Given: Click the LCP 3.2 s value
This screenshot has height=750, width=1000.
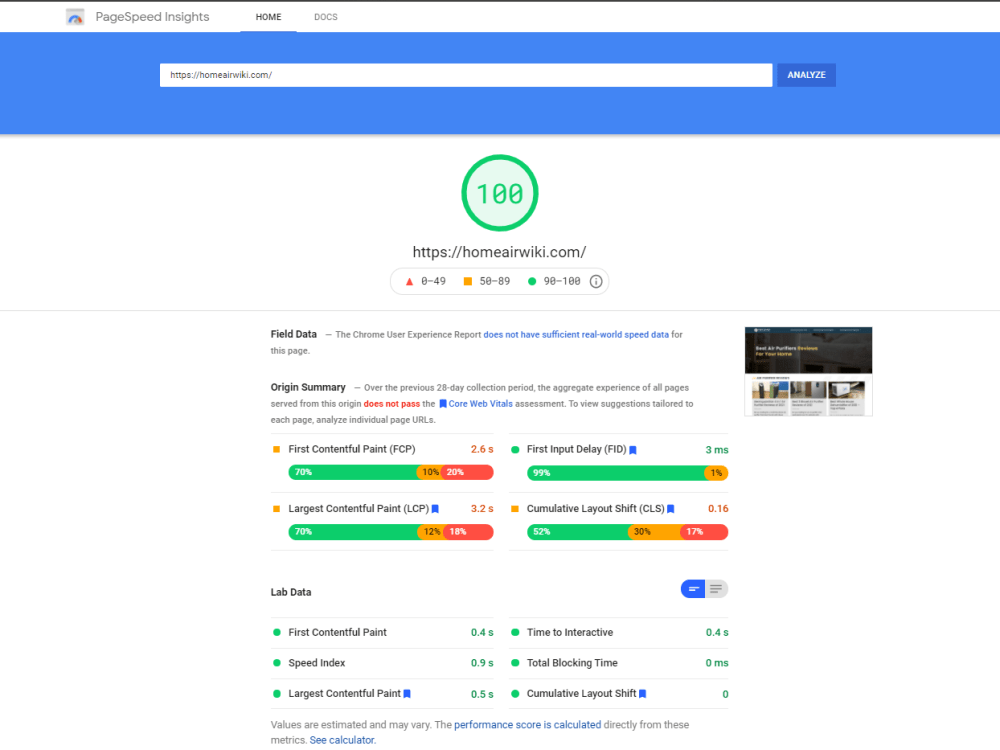Looking at the screenshot, I should click(482, 509).
